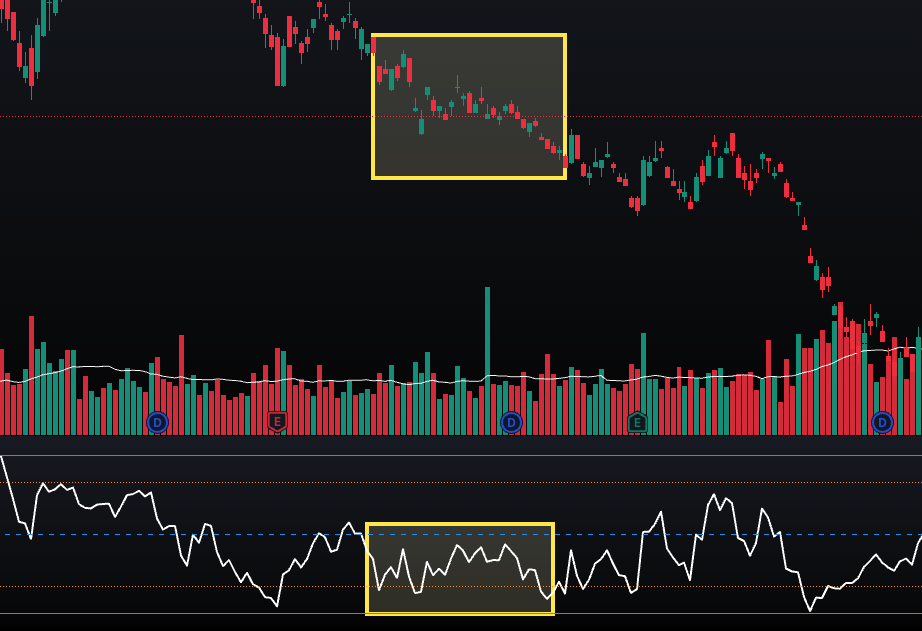Select the large red candle right of price rectangle
The height and width of the screenshot is (631, 922).
[x=576, y=148]
